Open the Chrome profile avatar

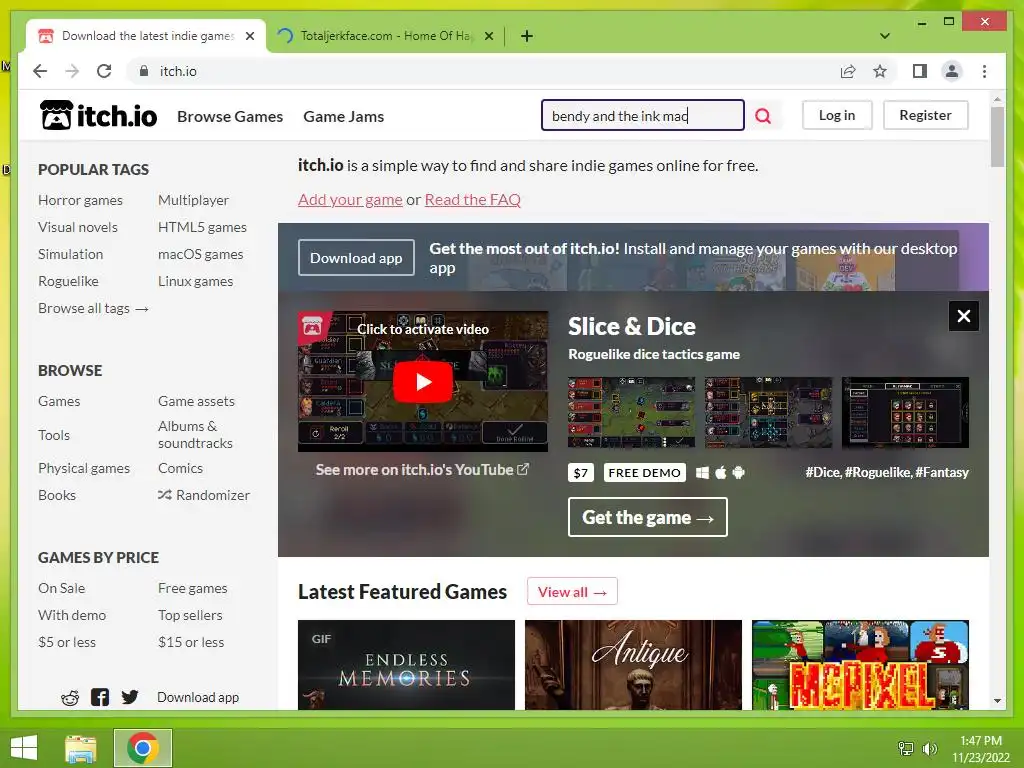point(952,71)
